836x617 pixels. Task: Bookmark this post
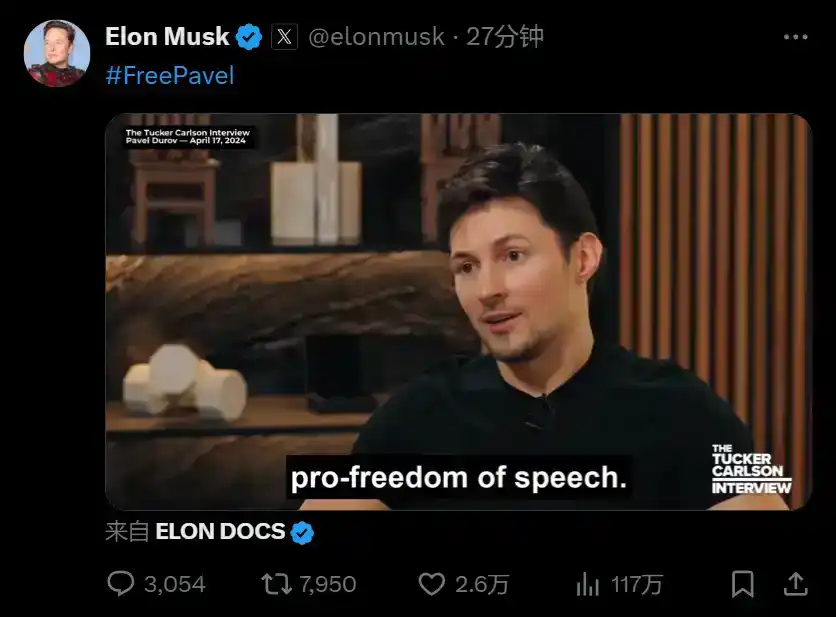pos(742,584)
